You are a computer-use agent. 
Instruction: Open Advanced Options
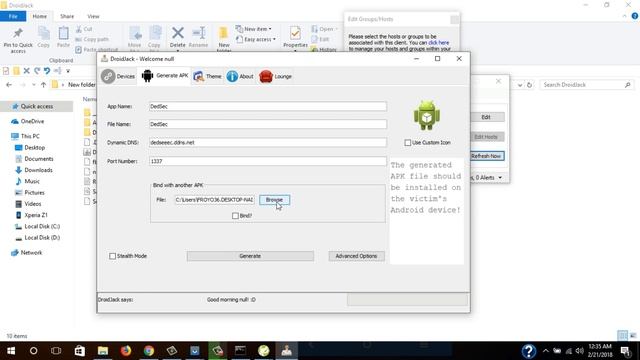coord(356,256)
